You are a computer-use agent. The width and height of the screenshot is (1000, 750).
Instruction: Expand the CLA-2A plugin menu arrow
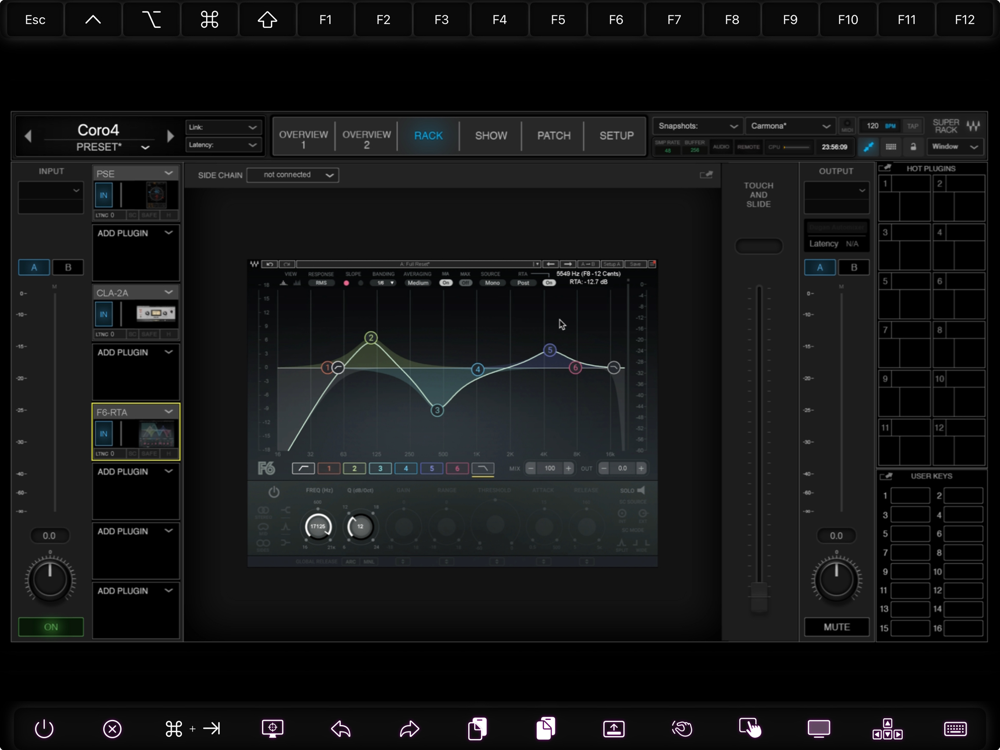point(168,292)
